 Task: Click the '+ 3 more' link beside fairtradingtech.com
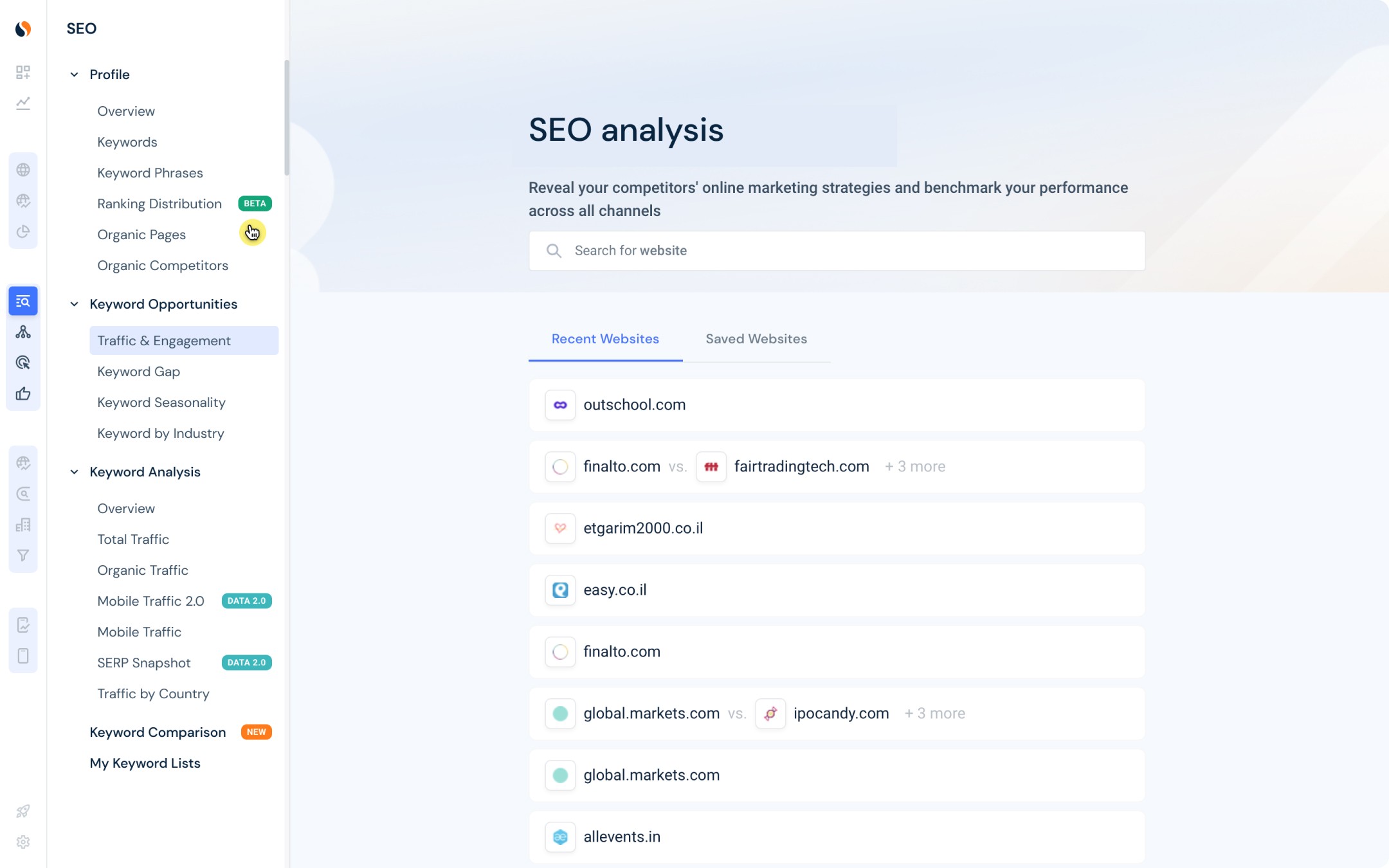pyautogui.click(x=915, y=467)
